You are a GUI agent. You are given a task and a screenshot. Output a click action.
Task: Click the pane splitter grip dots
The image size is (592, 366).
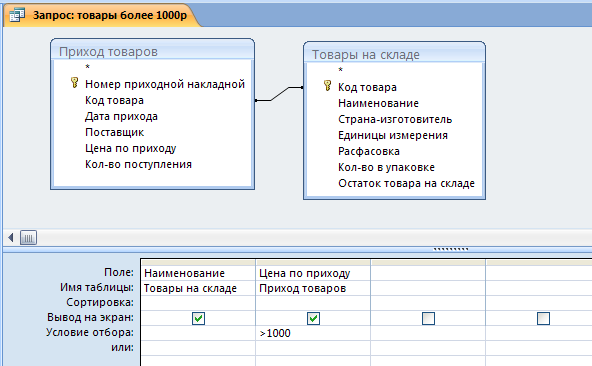451,249
